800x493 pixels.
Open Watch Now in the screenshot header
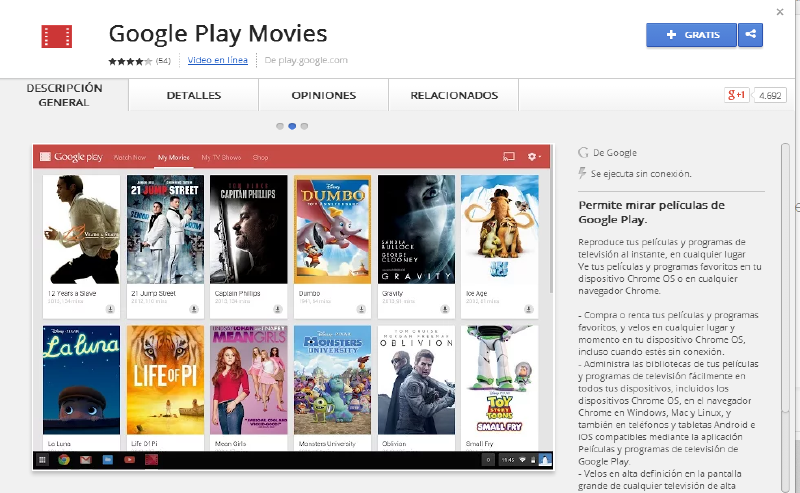(130, 157)
